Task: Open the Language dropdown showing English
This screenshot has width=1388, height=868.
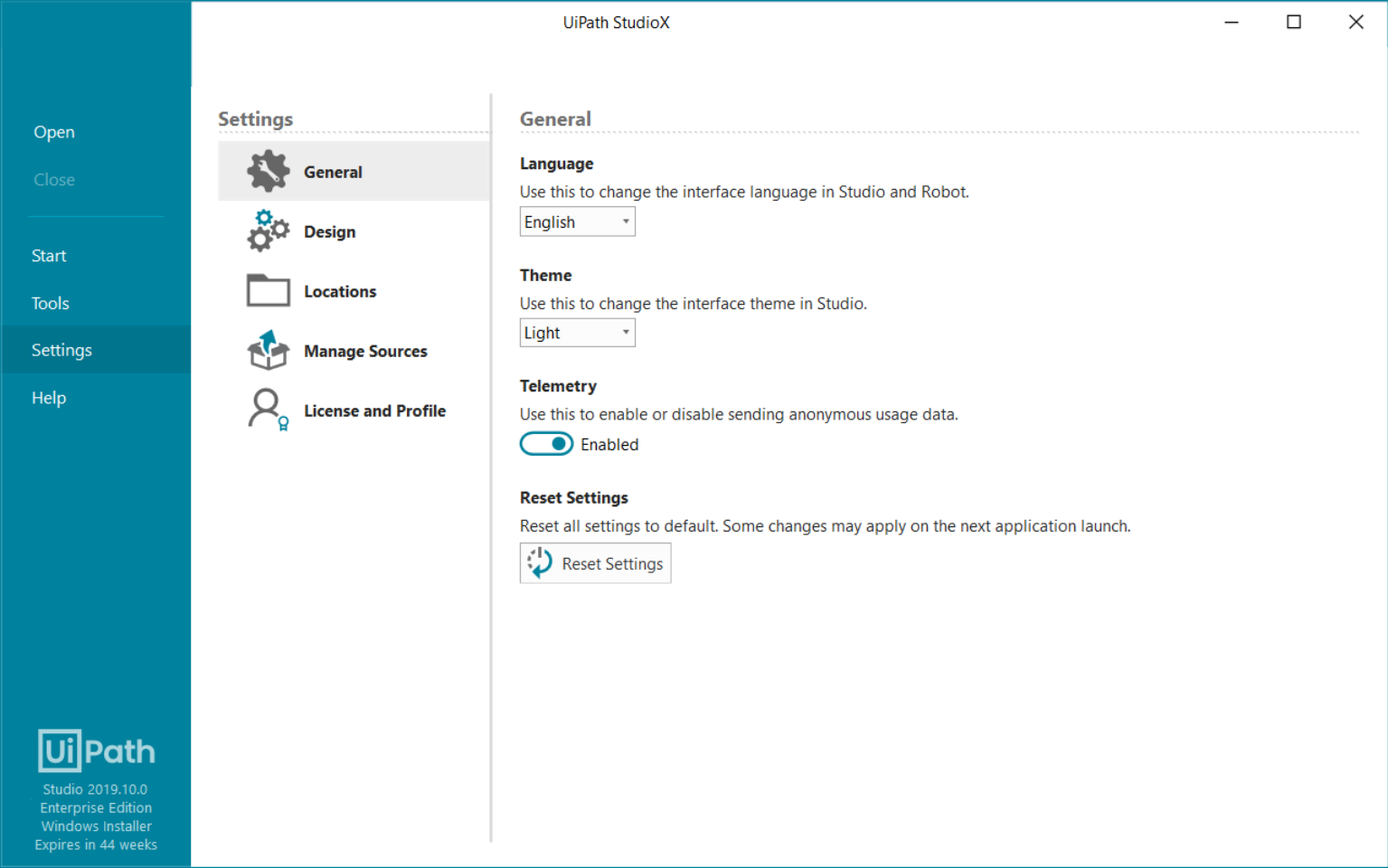Action: (x=577, y=222)
